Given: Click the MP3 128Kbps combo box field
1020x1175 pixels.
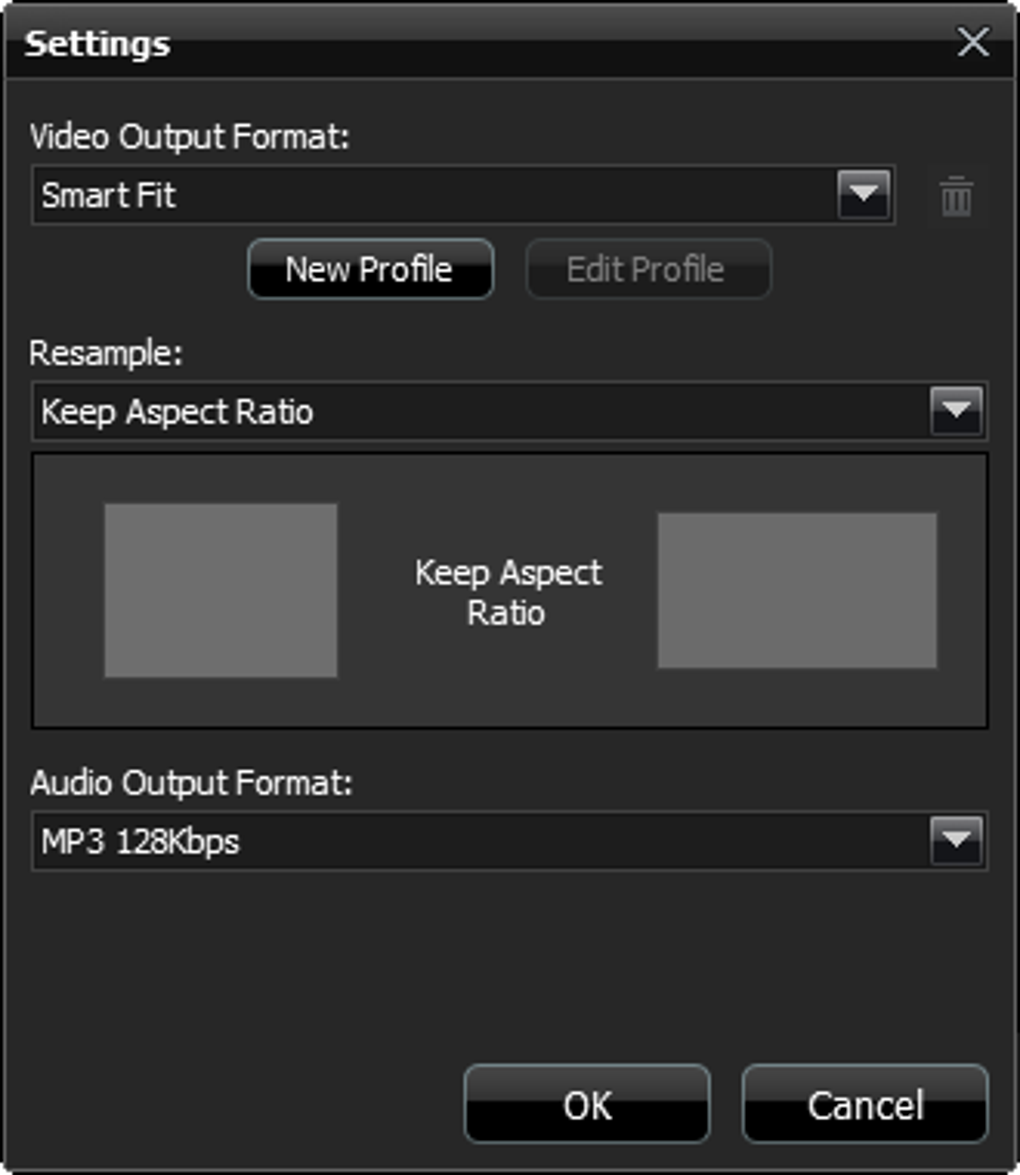Looking at the screenshot, I should (x=510, y=840).
